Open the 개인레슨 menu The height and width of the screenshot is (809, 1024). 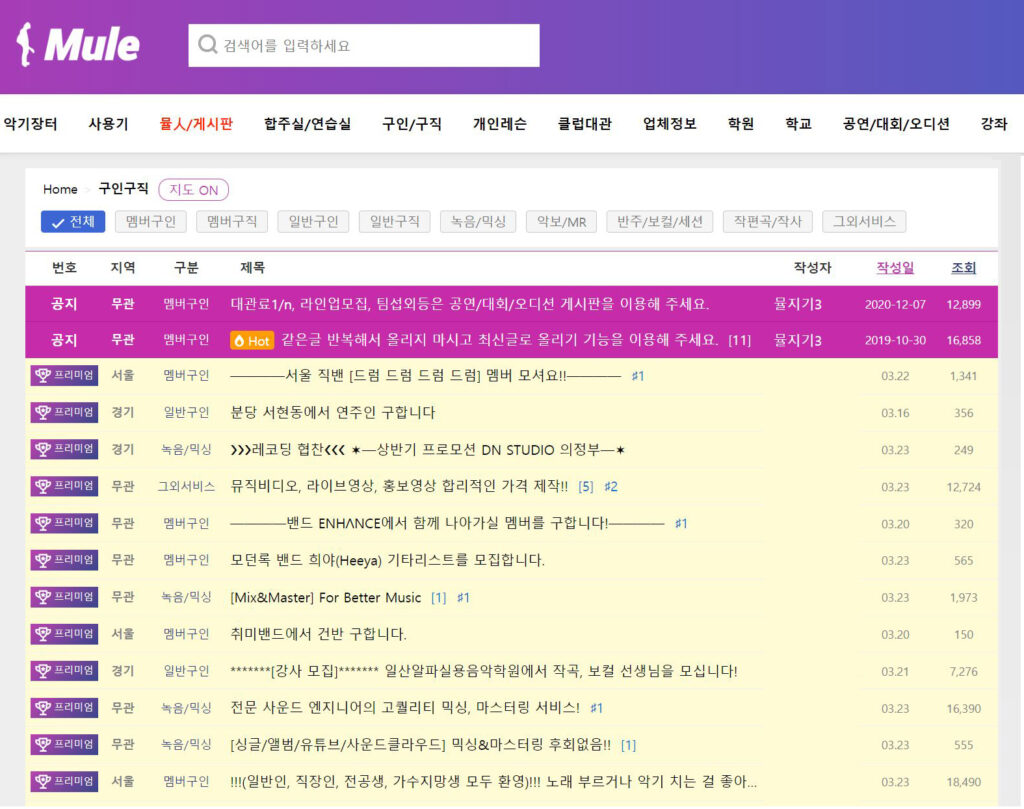pos(500,123)
